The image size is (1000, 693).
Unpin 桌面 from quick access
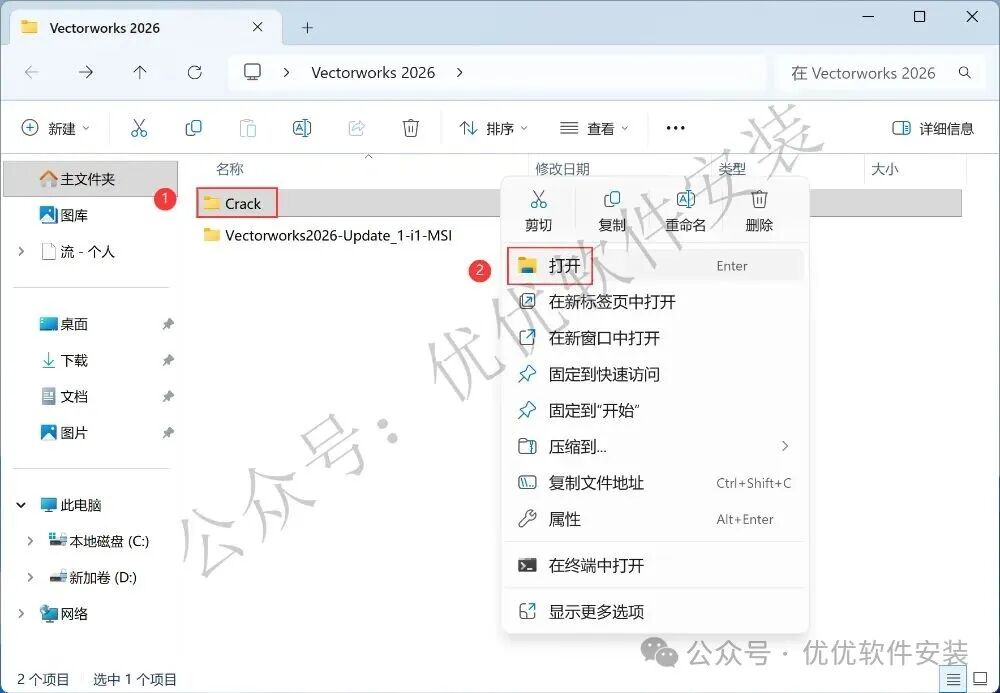[x=168, y=324]
